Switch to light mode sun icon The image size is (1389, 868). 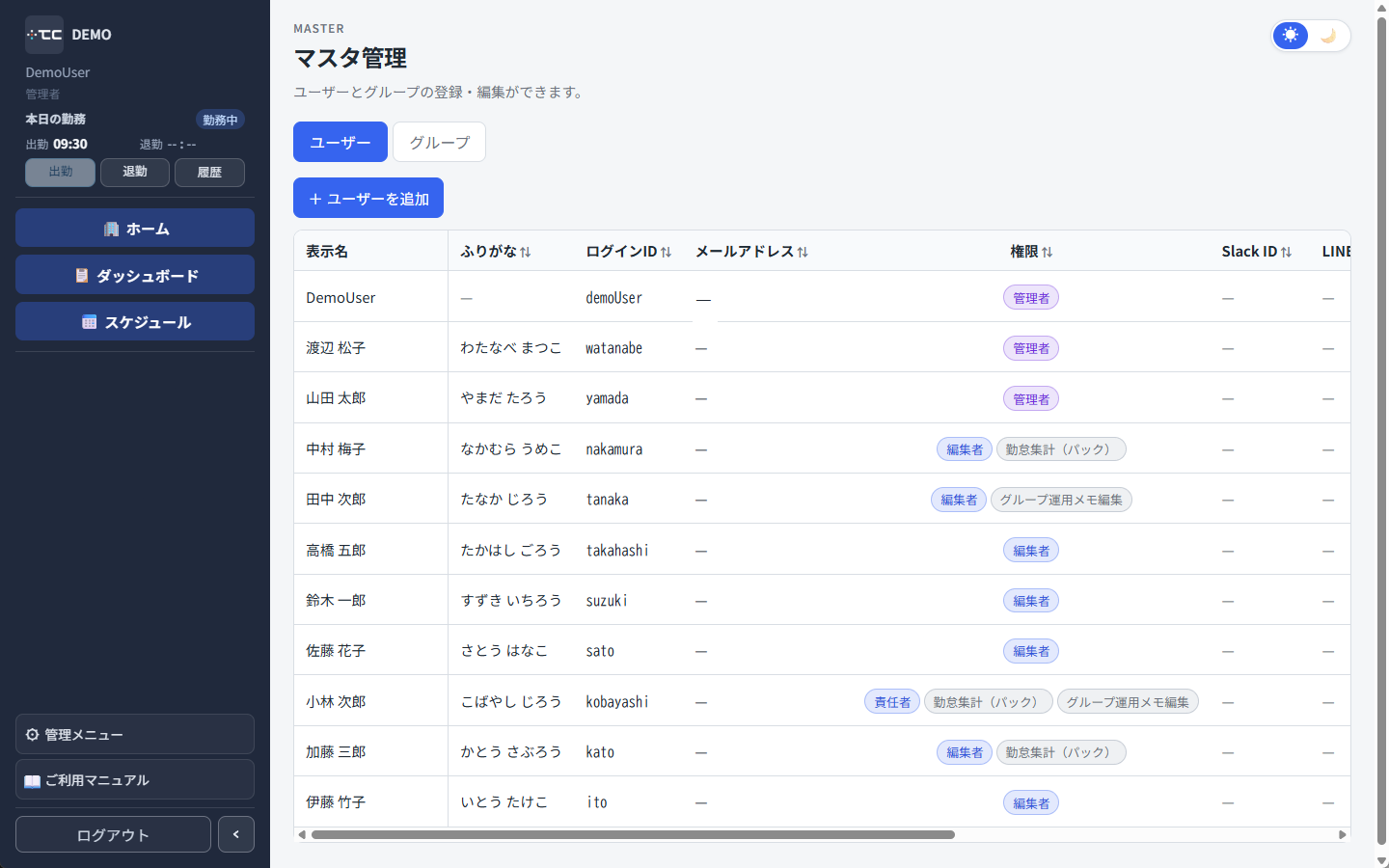(x=1291, y=36)
